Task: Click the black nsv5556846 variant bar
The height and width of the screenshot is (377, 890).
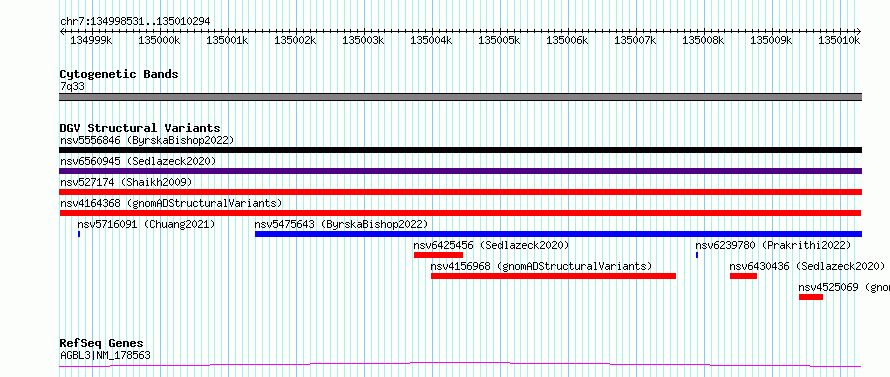Action: (460, 150)
